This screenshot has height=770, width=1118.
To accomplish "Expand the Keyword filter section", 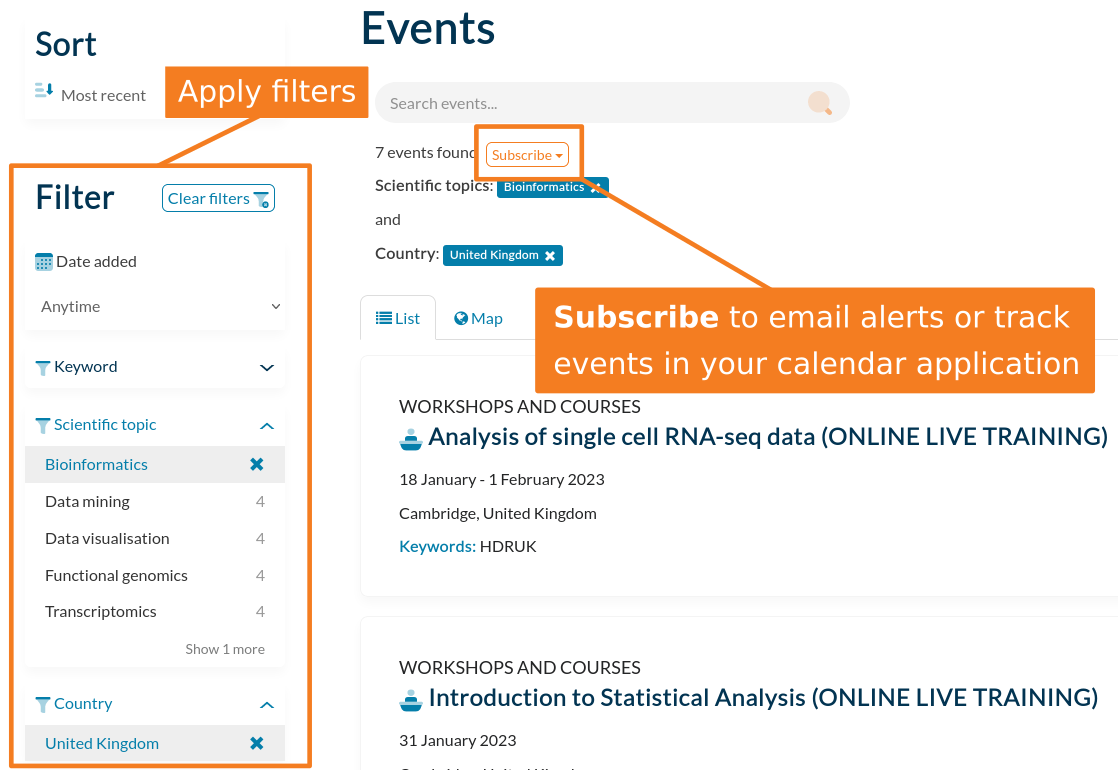I will coord(267,367).
